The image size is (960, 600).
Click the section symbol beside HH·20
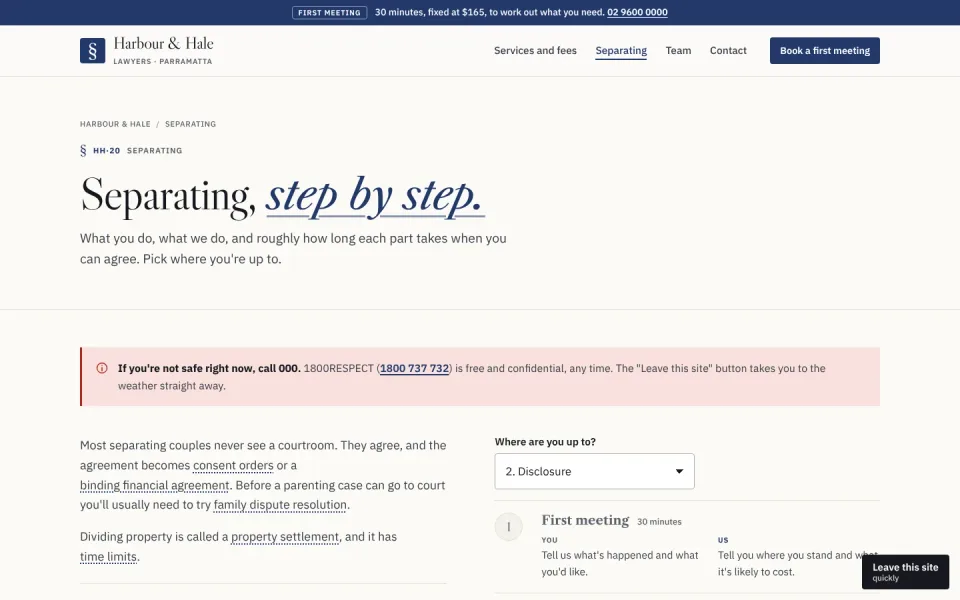[83, 151]
